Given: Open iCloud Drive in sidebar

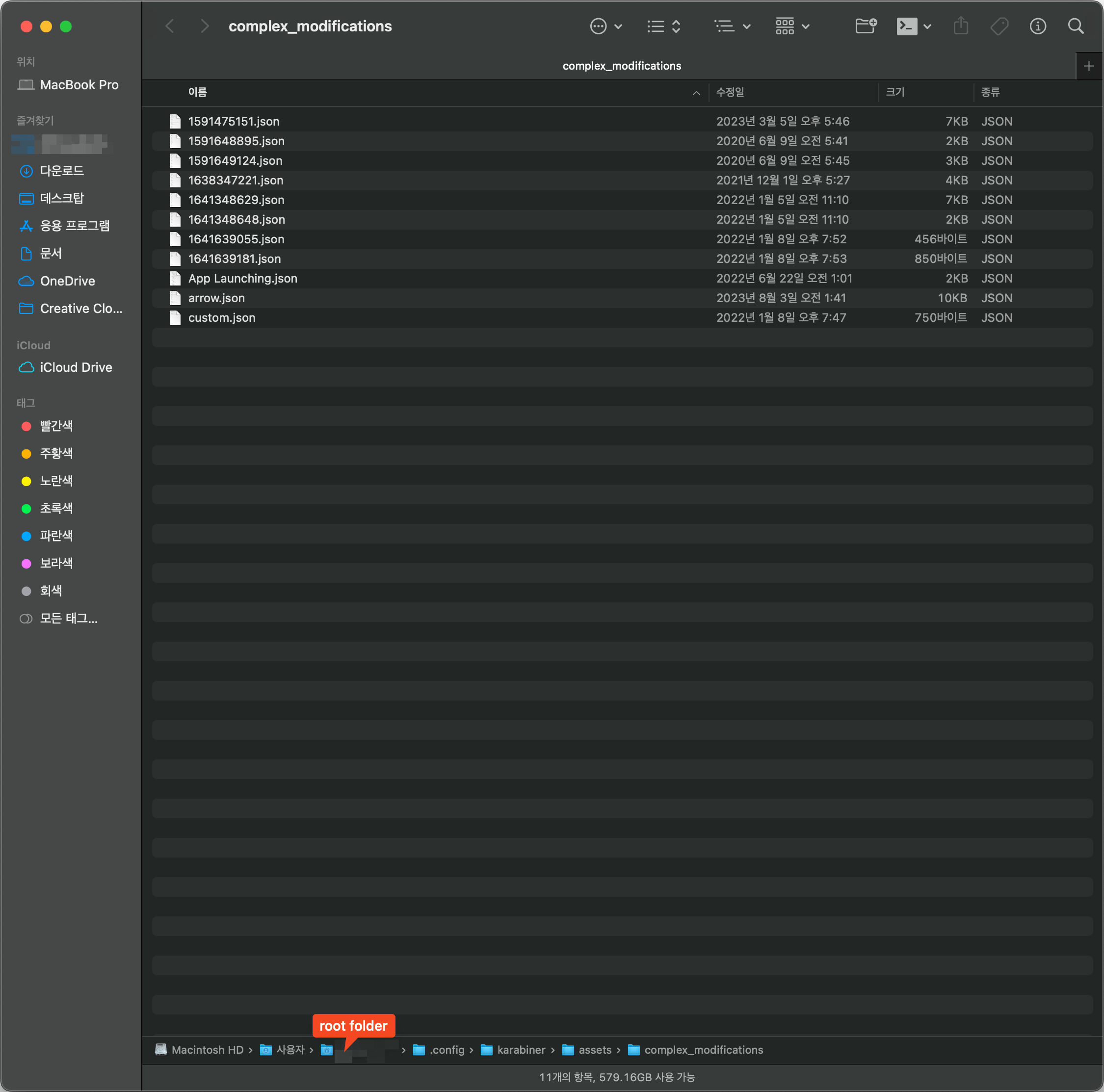Looking at the screenshot, I should 76,367.
